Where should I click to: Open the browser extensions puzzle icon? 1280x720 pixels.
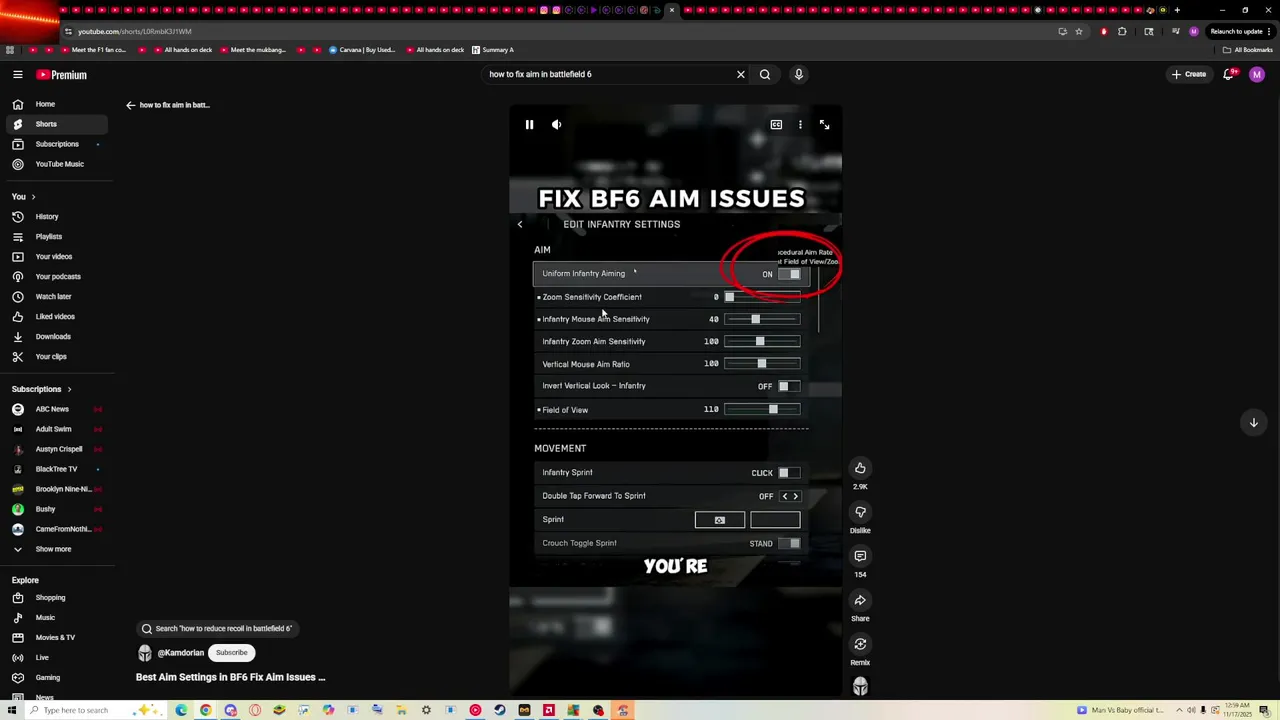point(1122,31)
